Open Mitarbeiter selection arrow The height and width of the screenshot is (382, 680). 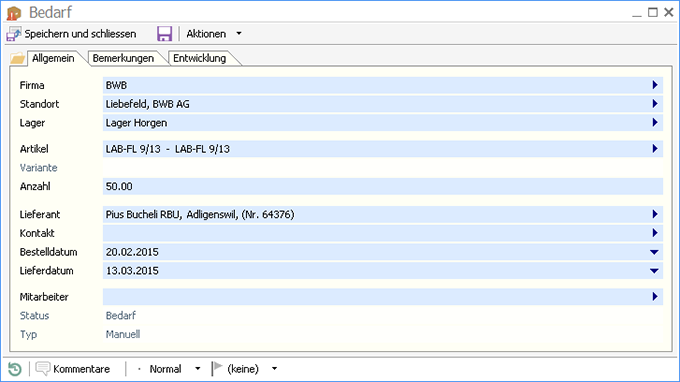coord(655,297)
